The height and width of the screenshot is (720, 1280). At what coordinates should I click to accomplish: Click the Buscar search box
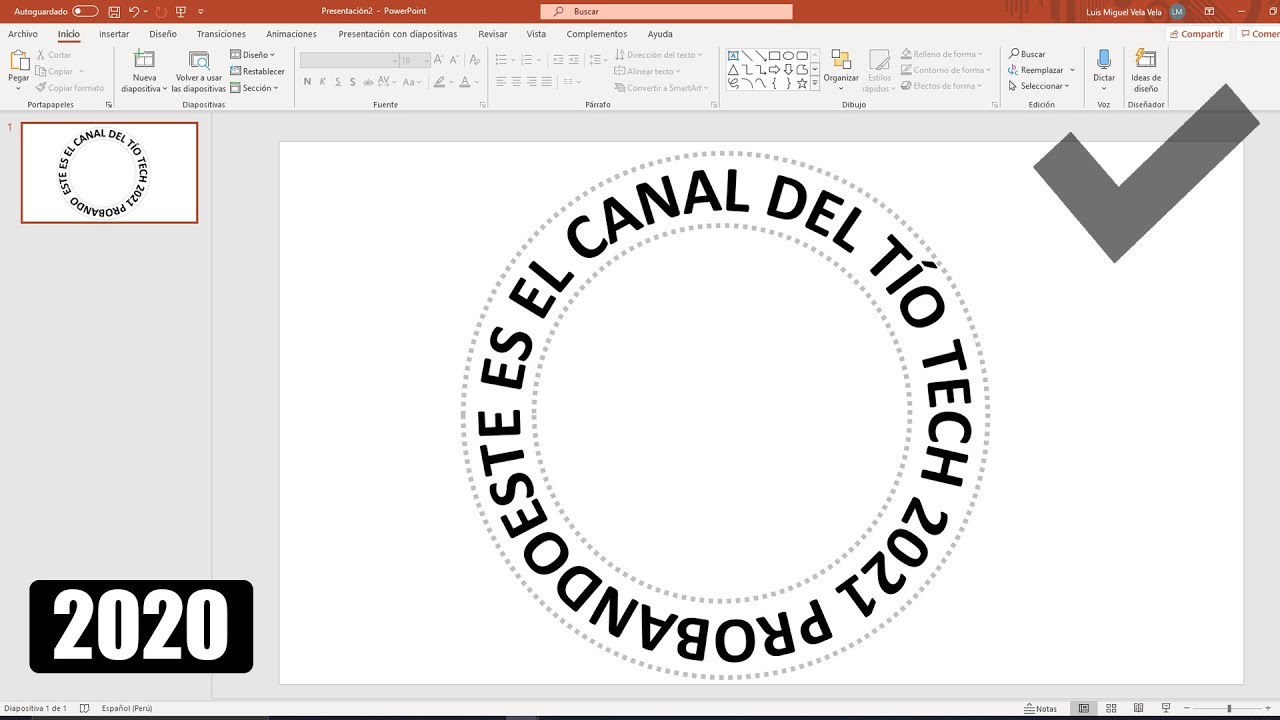coord(666,11)
